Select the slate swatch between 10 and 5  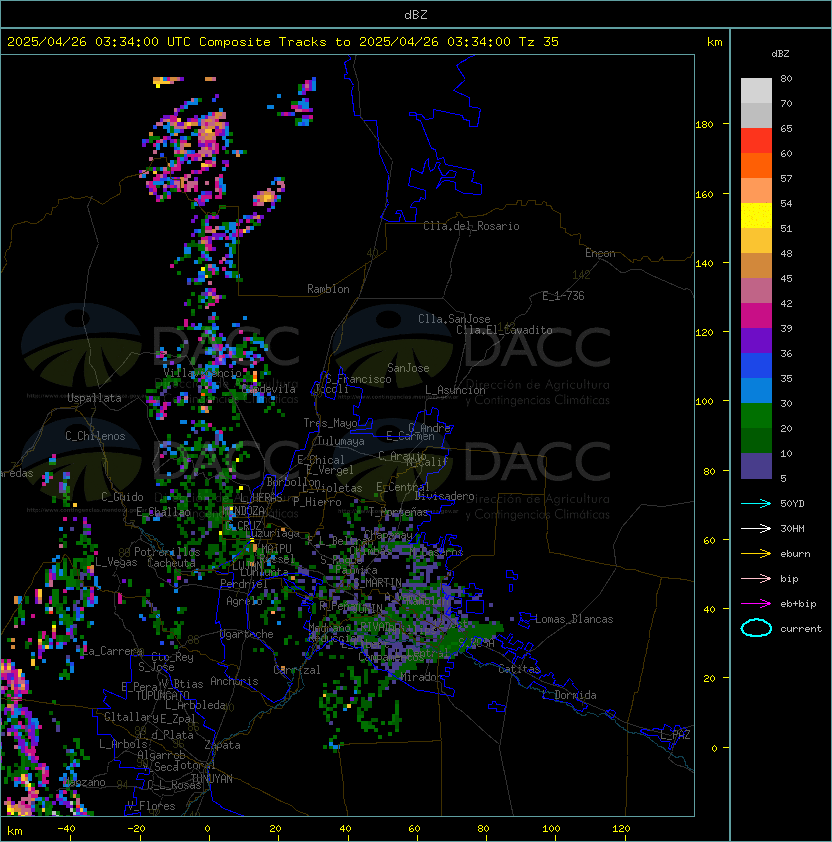point(756,466)
